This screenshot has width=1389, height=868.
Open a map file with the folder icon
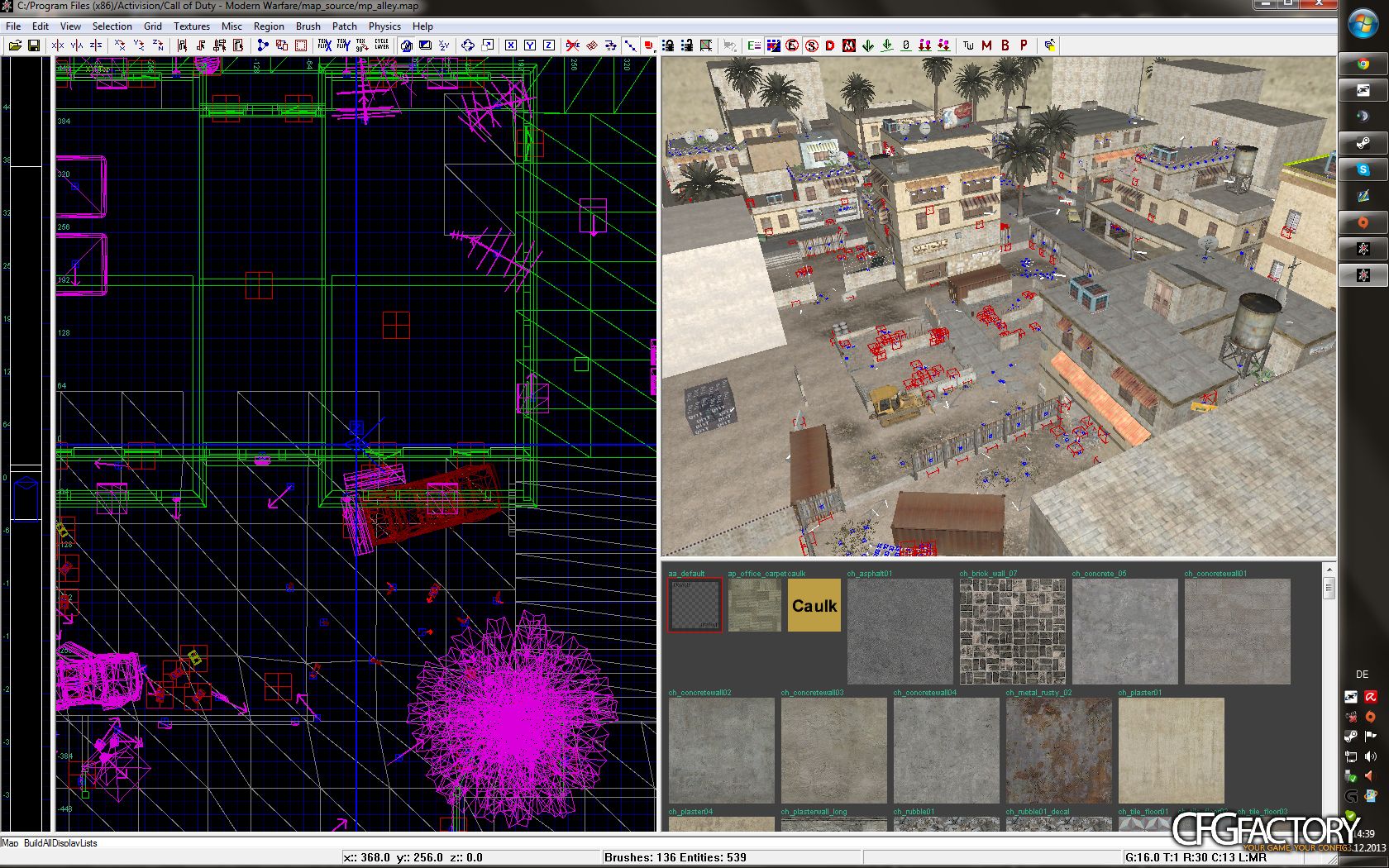[15, 45]
